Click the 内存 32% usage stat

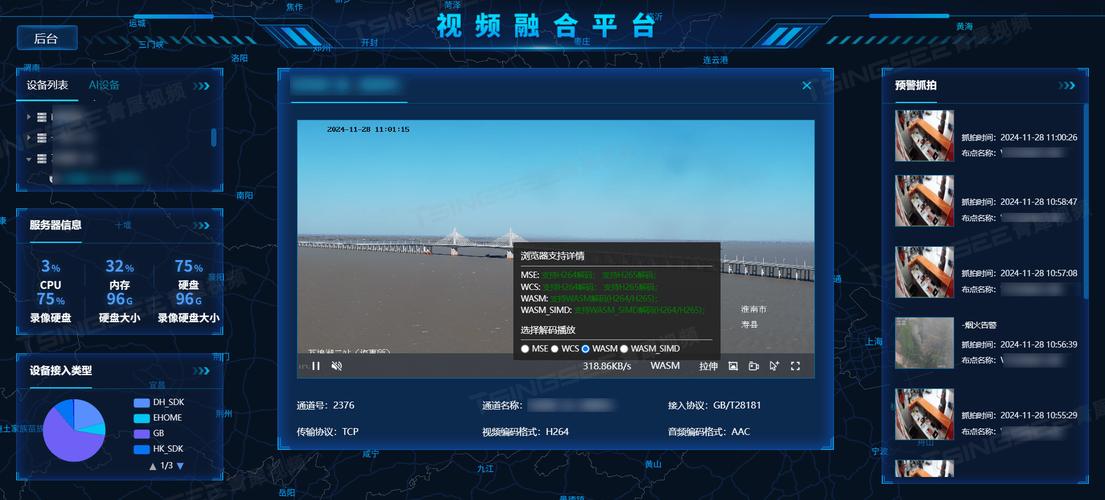(119, 275)
